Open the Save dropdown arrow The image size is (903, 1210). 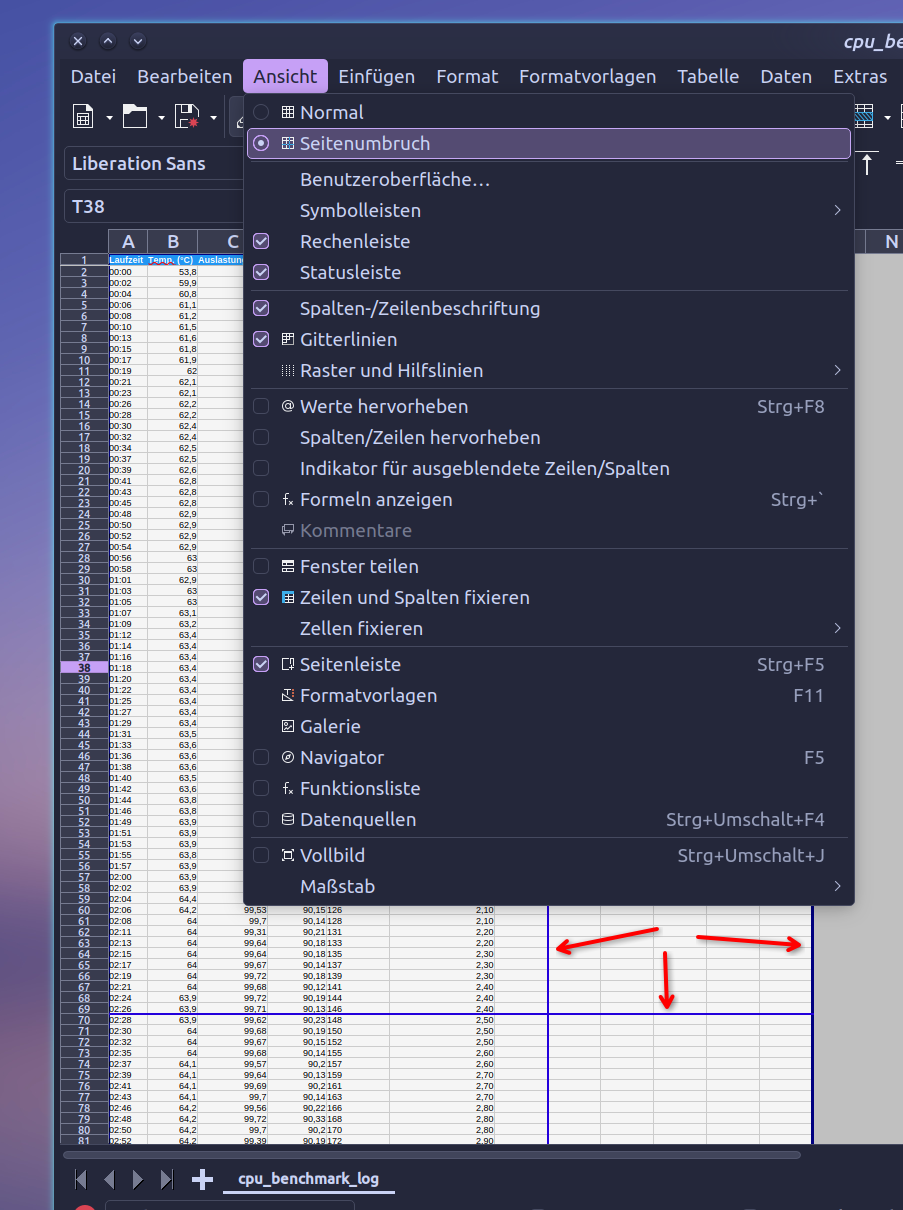(213, 118)
